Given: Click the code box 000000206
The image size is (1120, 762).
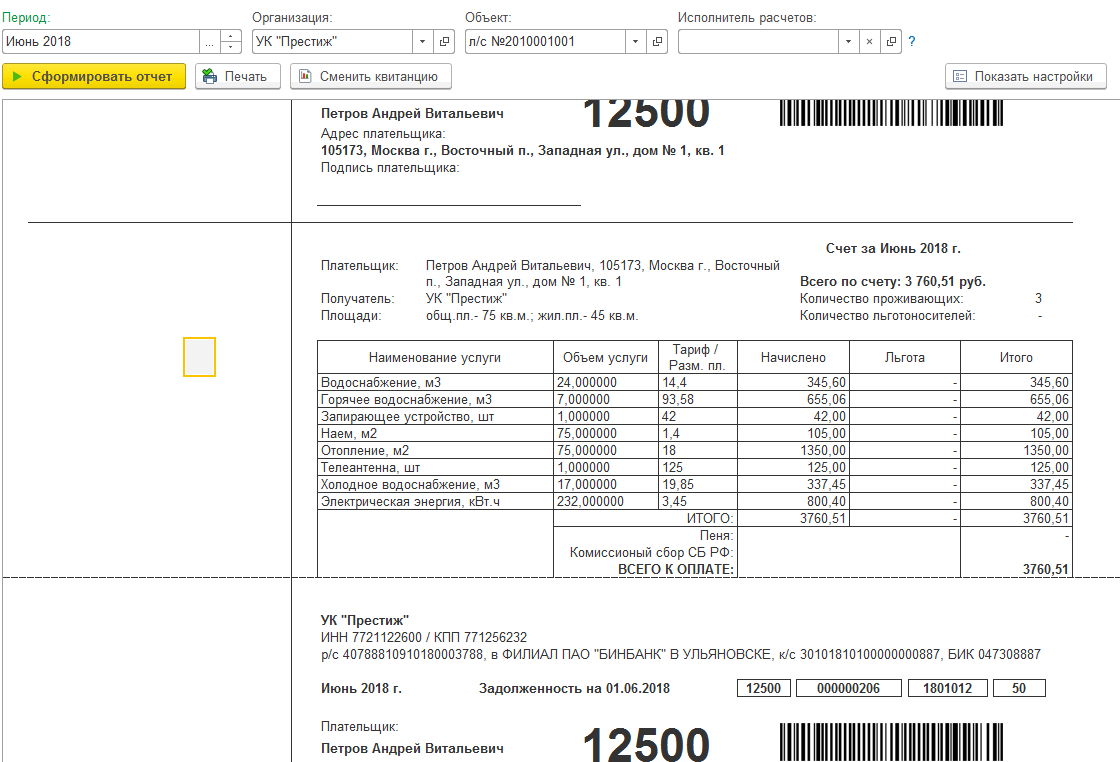Looking at the screenshot, I should pos(849,688).
